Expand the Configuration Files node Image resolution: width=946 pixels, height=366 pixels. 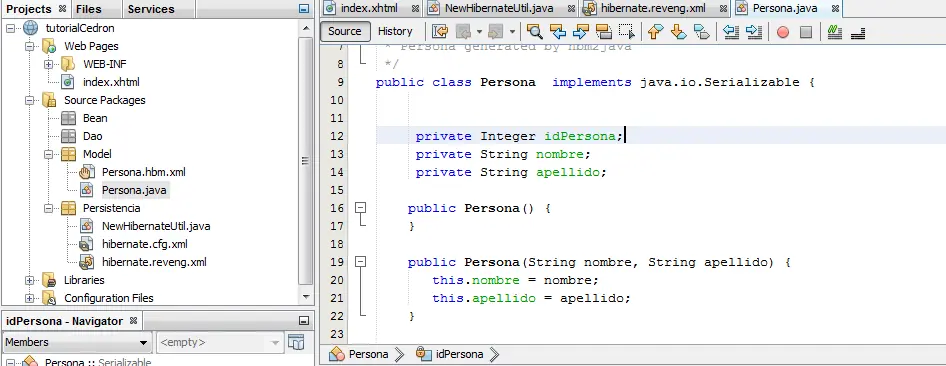(x=29, y=298)
